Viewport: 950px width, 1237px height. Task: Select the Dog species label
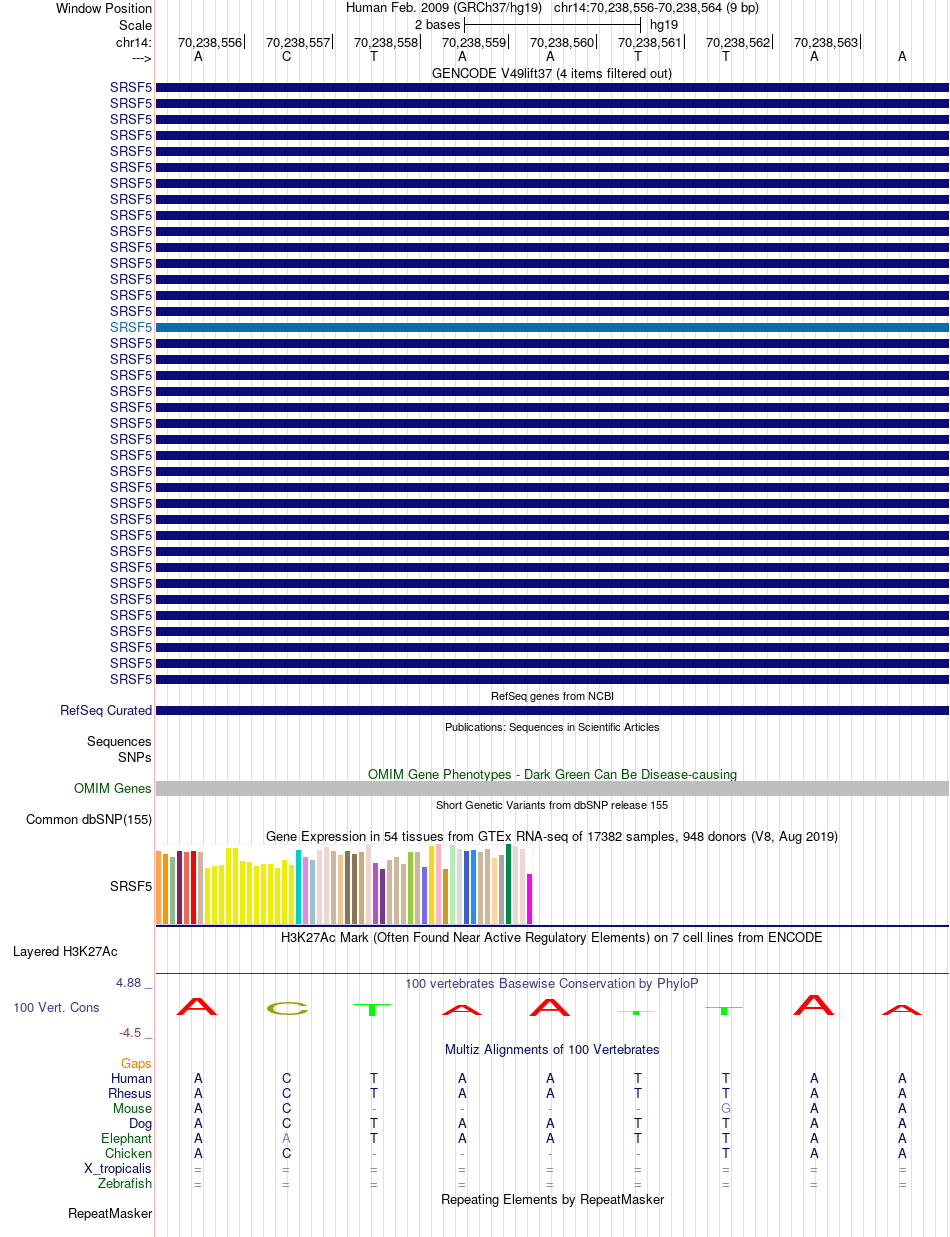click(x=140, y=1123)
